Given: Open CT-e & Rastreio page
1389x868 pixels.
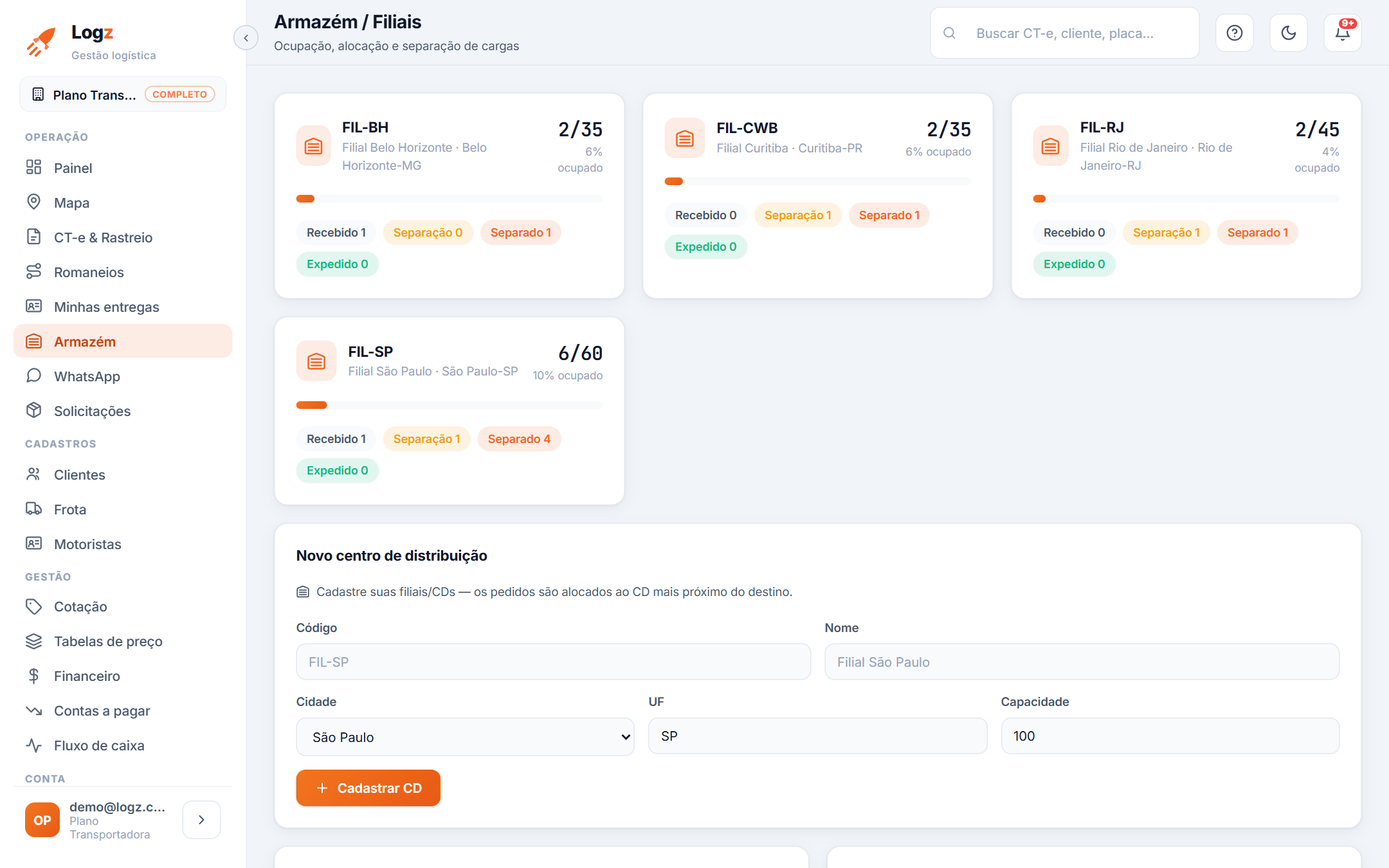Looking at the screenshot, I should coord(123,237).
